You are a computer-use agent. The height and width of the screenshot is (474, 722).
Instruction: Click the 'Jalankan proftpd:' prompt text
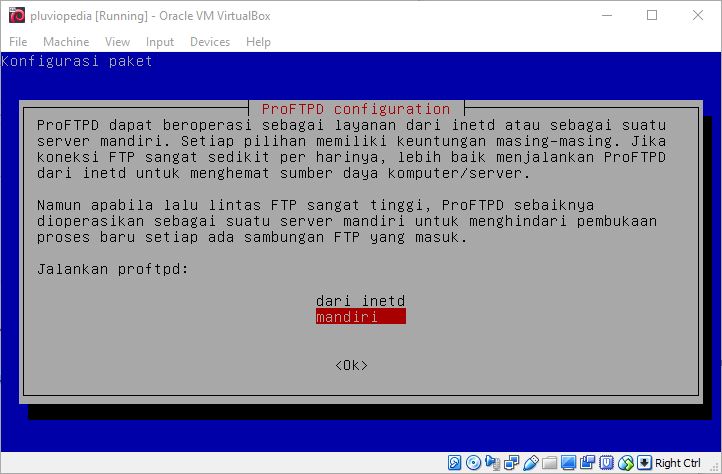point(113,269)
